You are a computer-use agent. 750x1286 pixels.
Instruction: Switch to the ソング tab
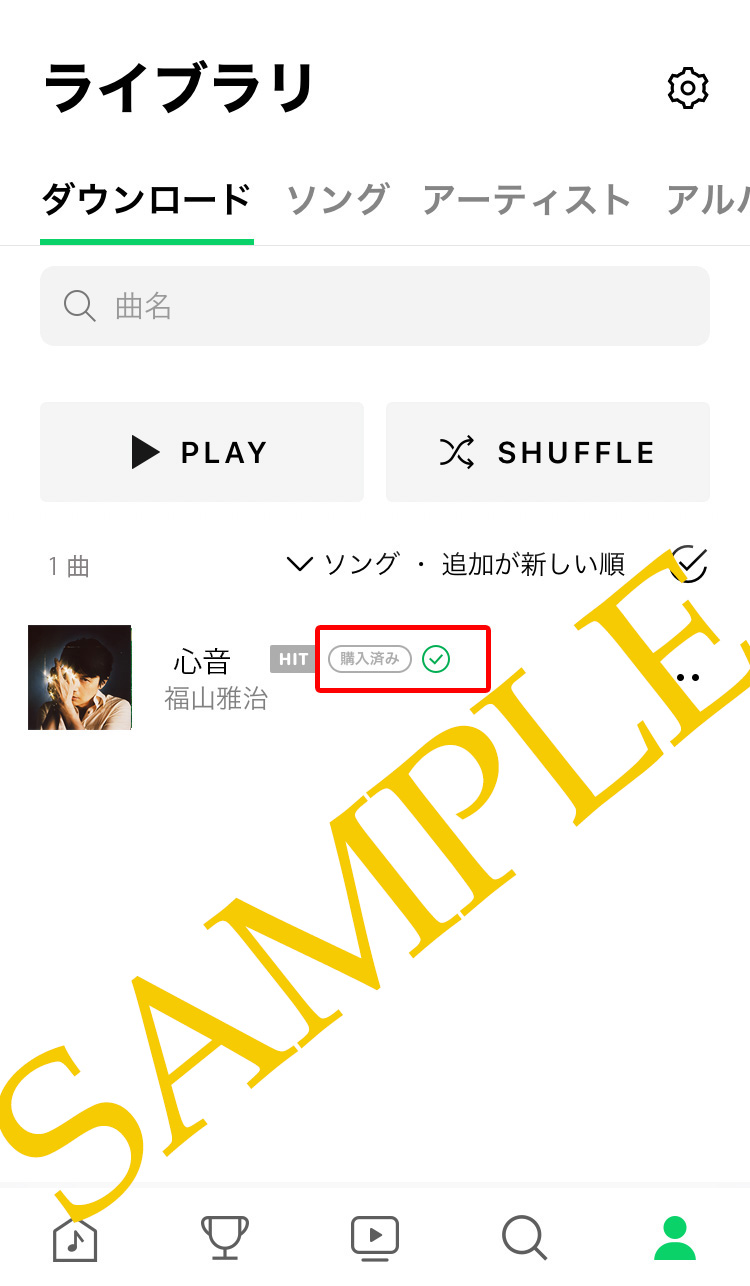click(338, 200)
